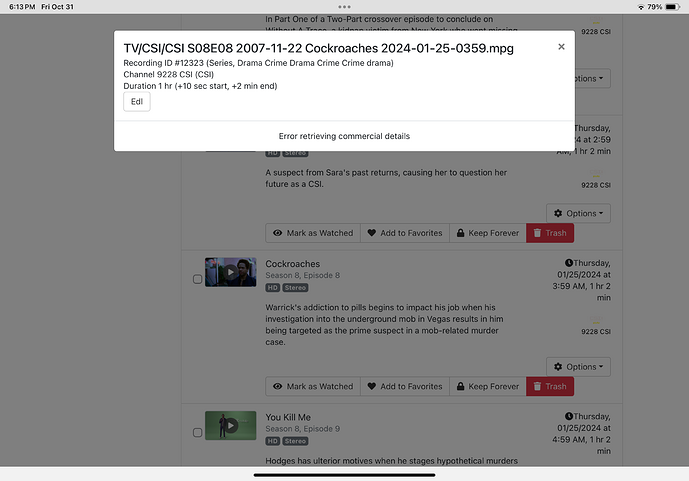Image resolution: width=689 pixels, height=481 pixels.
Task: Expand the Options dropdown above the Sara's past description
Action: [578, 213]
